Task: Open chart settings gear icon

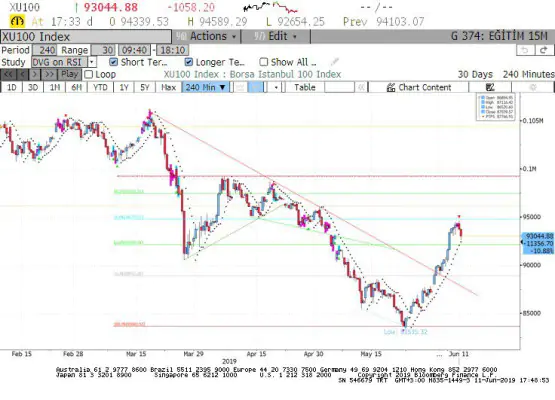Action: click(533, 87)
